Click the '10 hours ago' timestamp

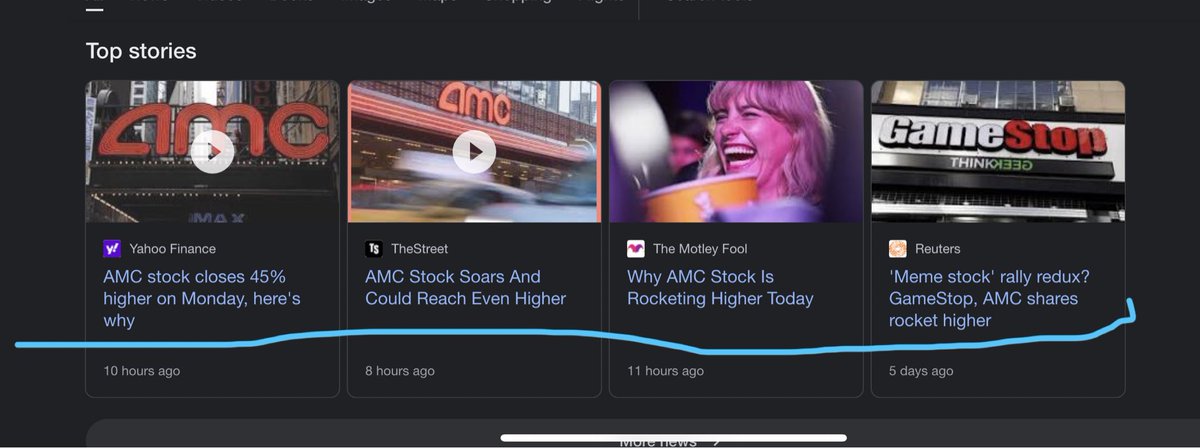coord(142,371)
